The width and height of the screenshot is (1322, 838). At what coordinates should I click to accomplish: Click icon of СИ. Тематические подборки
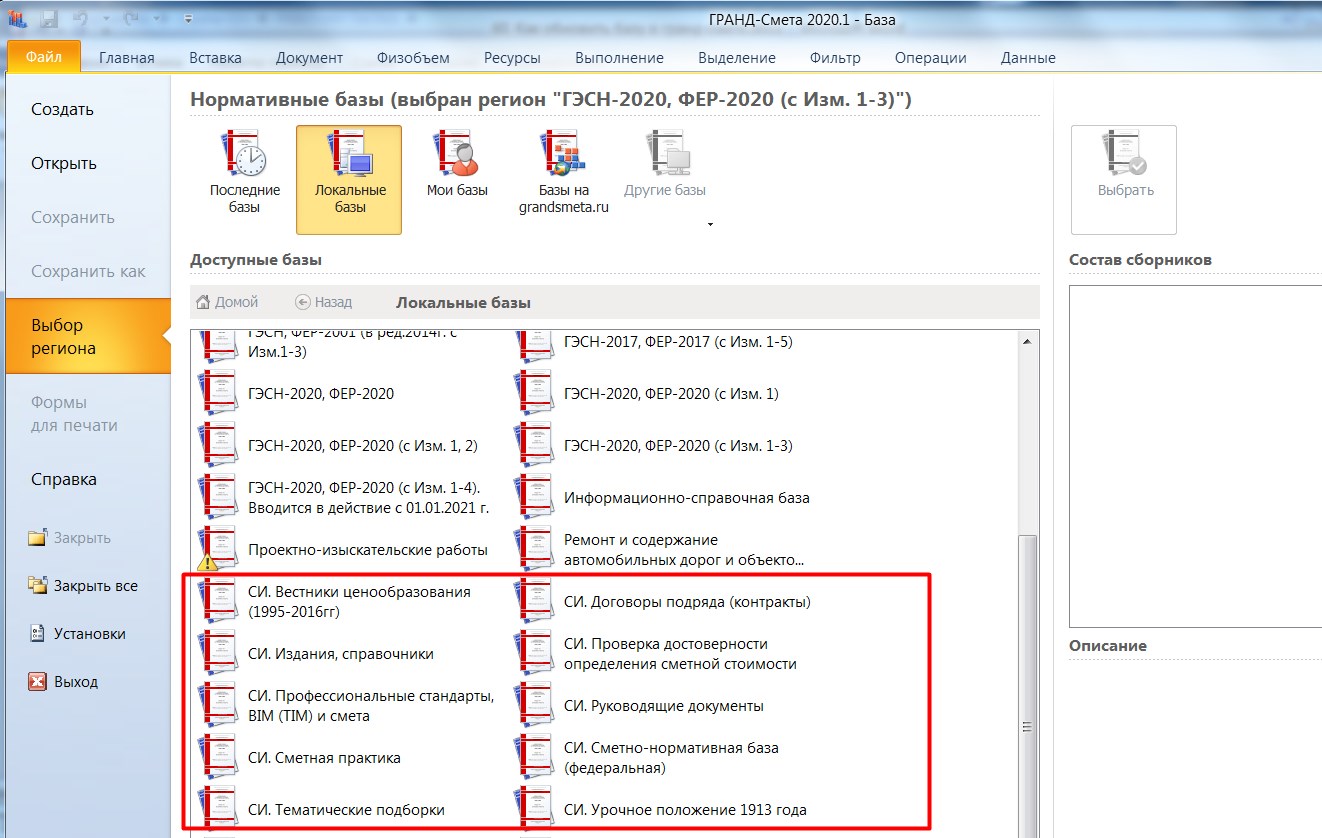[217, 808]
